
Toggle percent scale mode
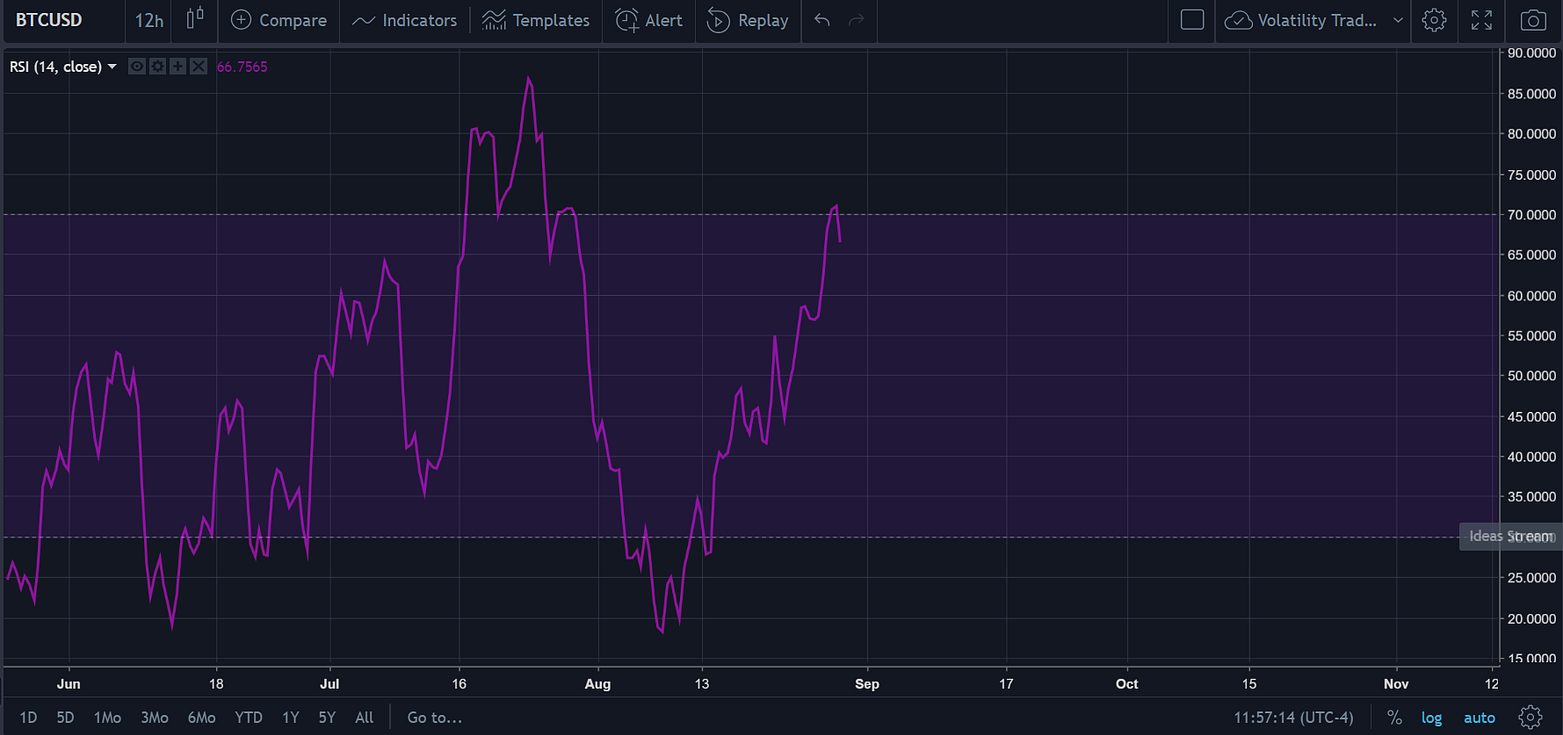(x=1394, y=717)
